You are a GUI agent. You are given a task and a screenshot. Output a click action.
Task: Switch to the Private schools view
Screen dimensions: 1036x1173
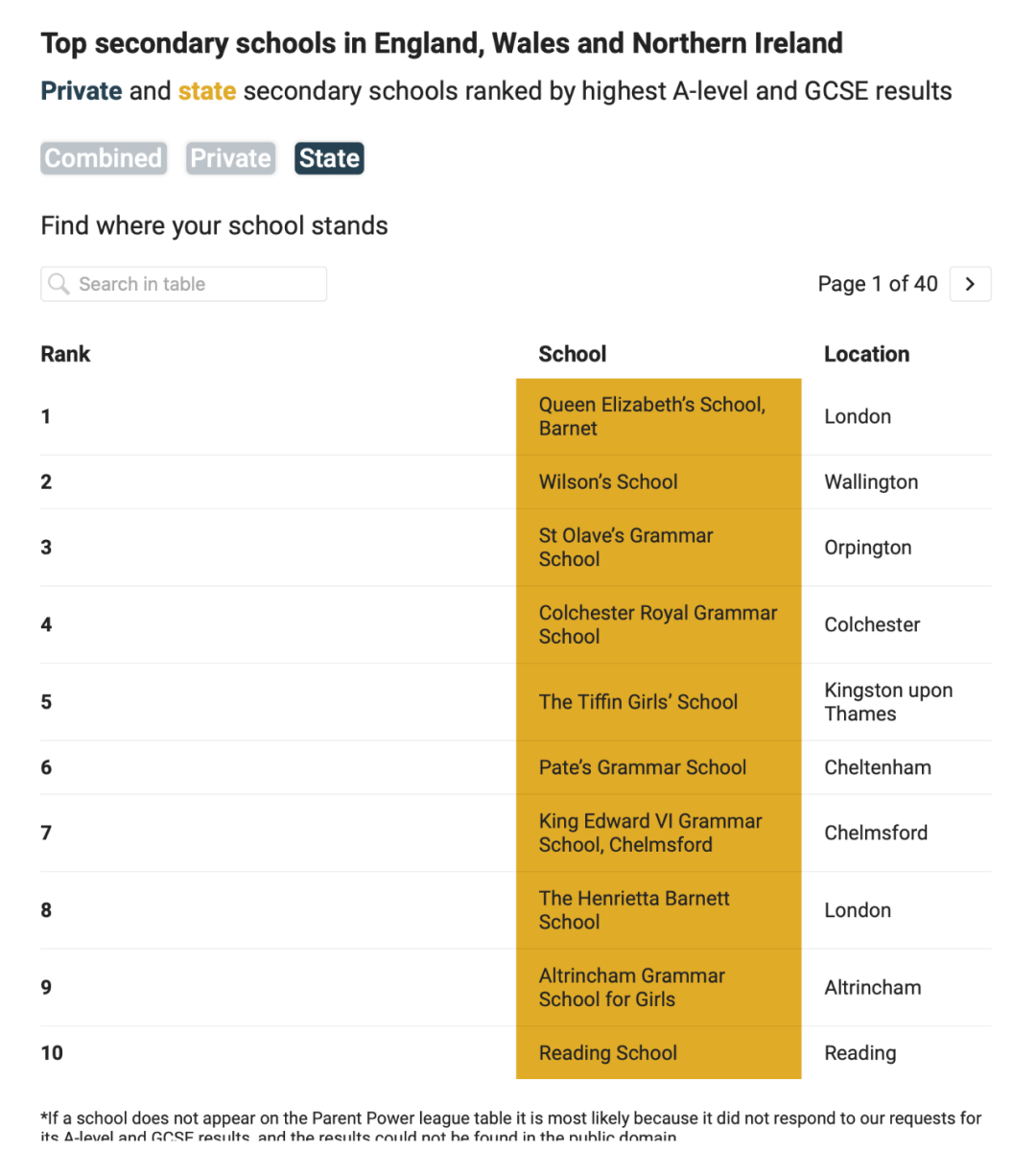230,158
